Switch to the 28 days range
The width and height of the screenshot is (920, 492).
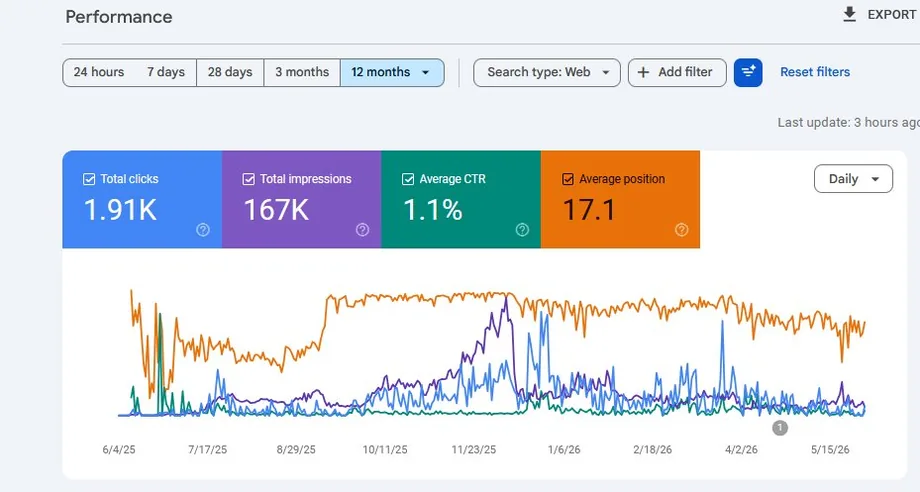(230, 72)
